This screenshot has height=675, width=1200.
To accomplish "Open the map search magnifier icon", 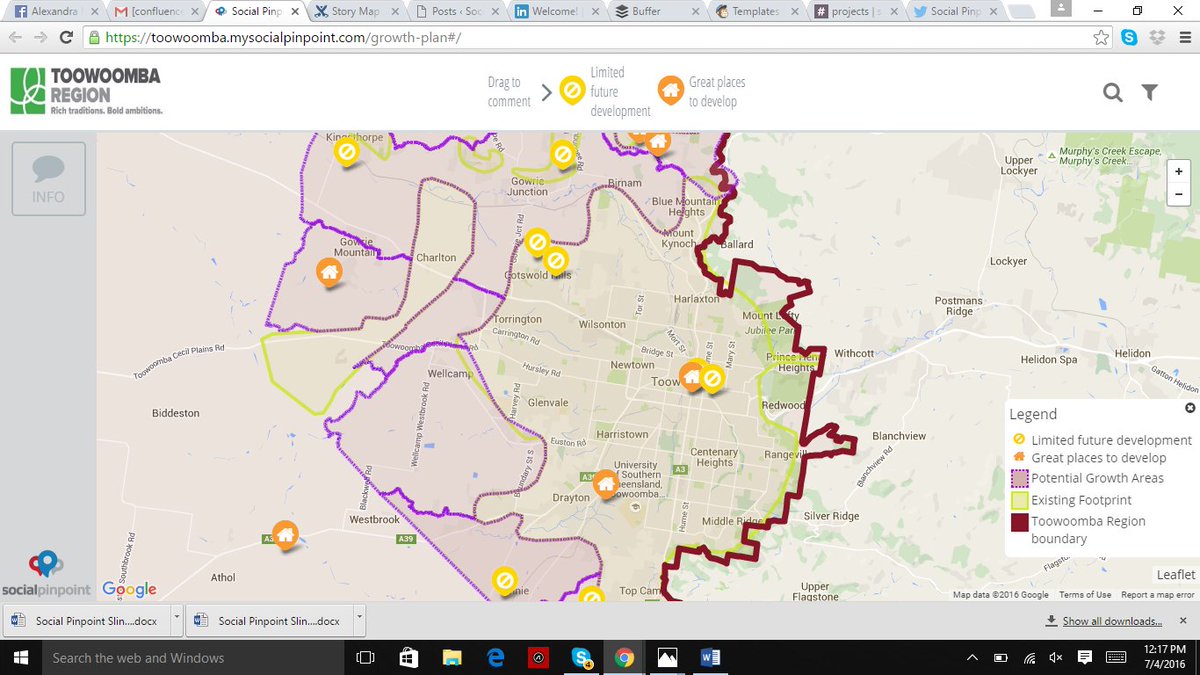I will click(1112, 93).
